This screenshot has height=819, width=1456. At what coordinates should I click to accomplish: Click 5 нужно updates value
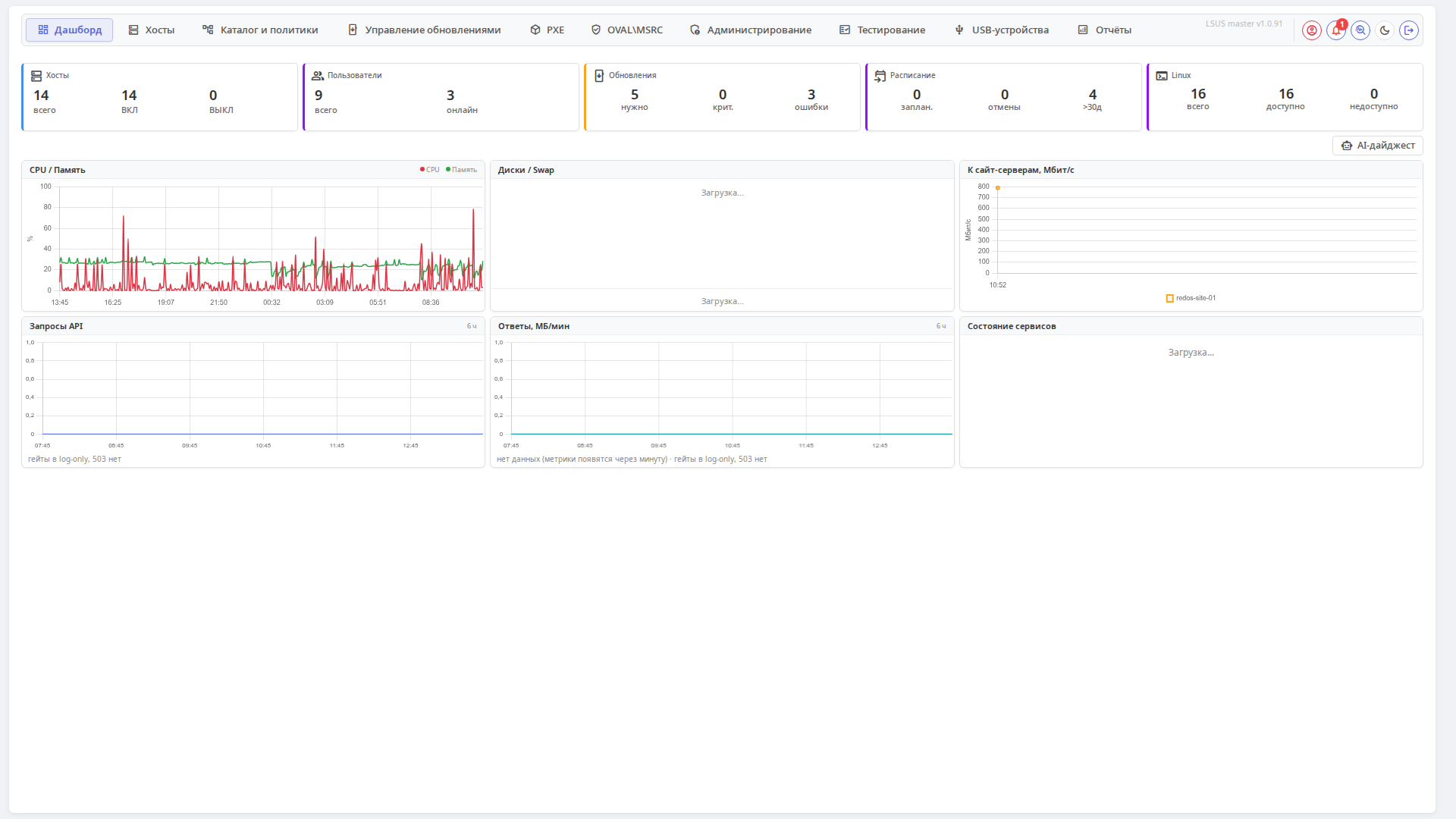tap(635, 99)
